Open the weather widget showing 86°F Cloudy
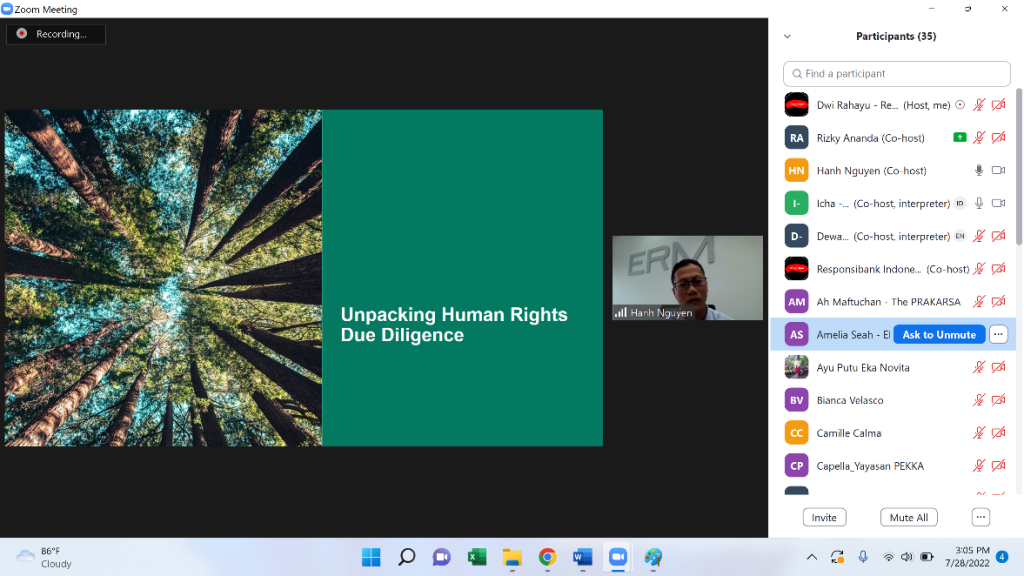The height and width of the screenshot is (576, 1024). [44, 557]
